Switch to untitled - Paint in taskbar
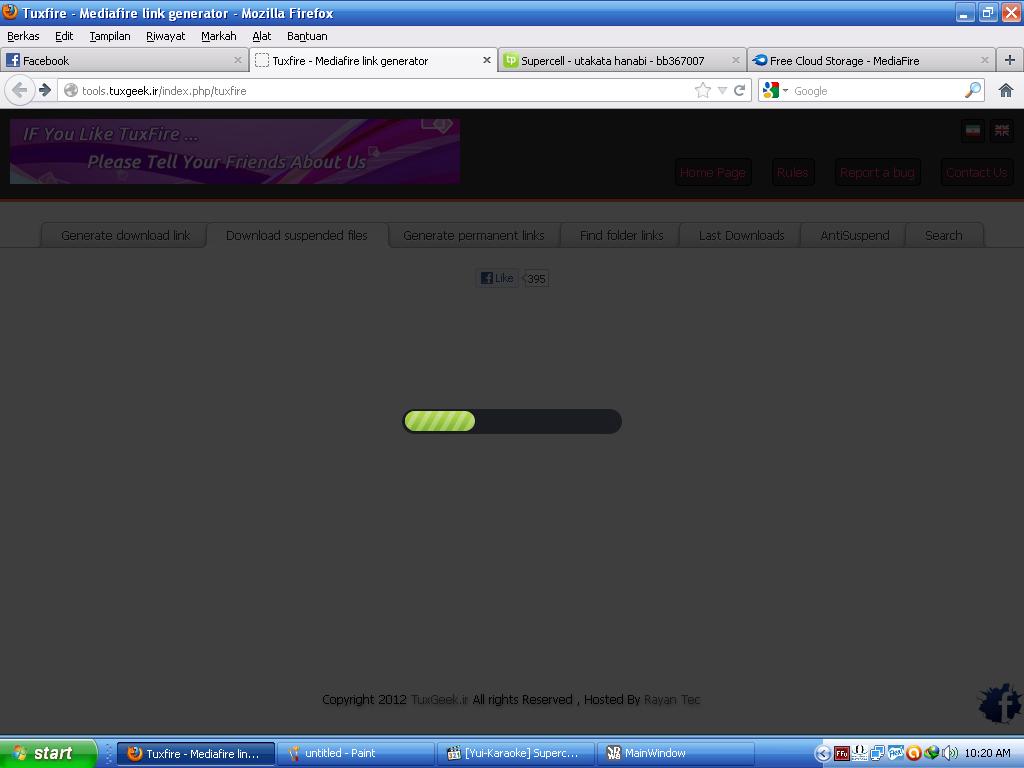The width and height of the screenshot is (1024, 768). tap(356, 753)
